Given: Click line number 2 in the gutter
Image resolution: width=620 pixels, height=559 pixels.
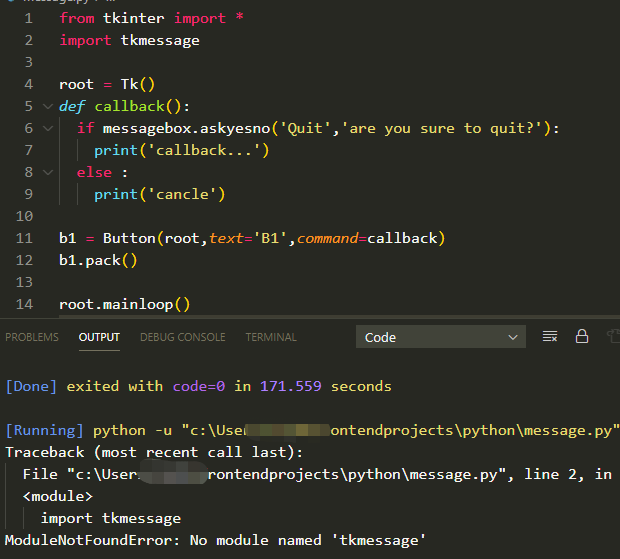Looking at the screenshot, I should (x=28, y=40).
